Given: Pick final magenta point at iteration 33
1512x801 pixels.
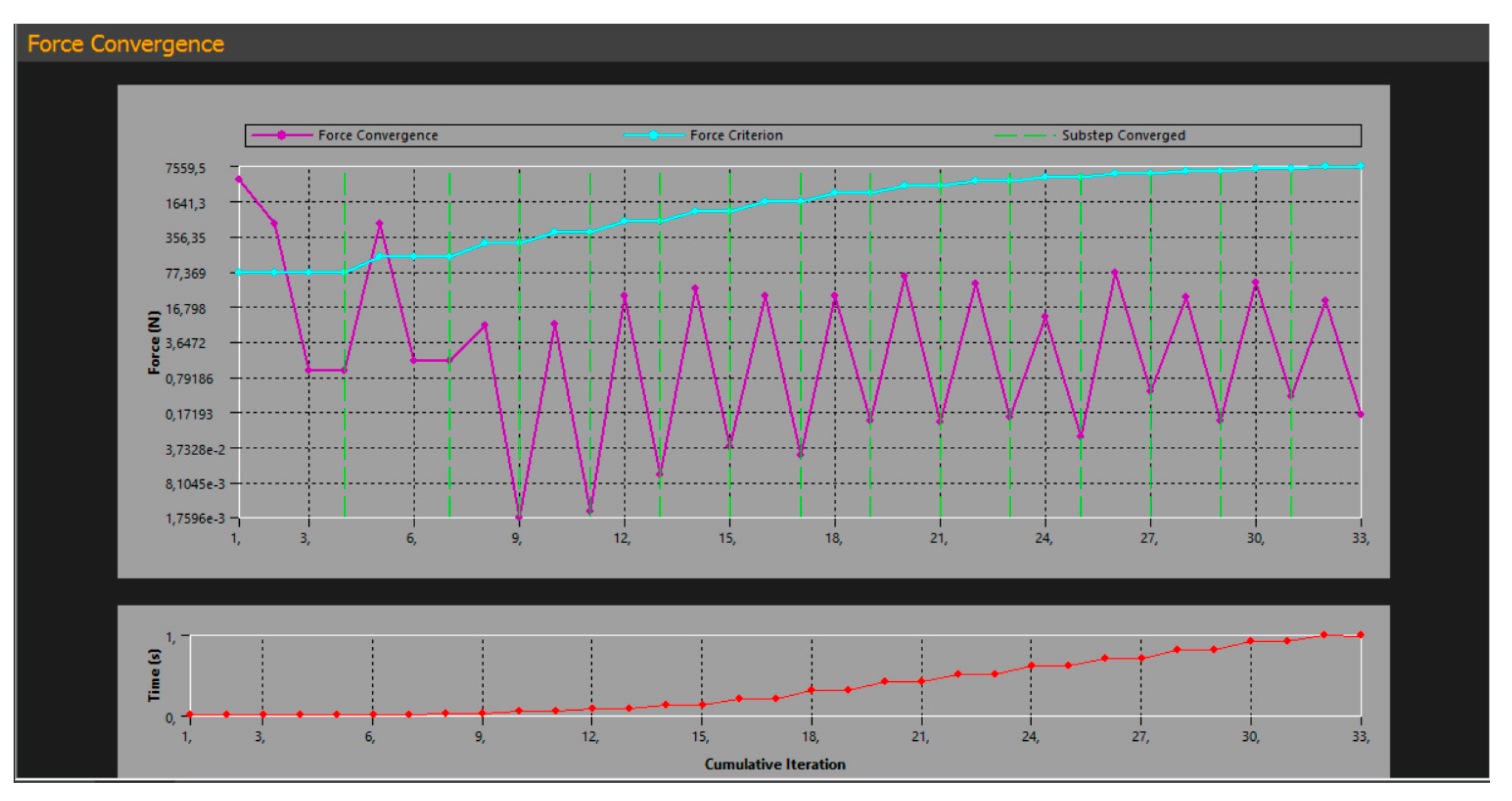Looking at the screenshot, I should (x=1361, y=414).
